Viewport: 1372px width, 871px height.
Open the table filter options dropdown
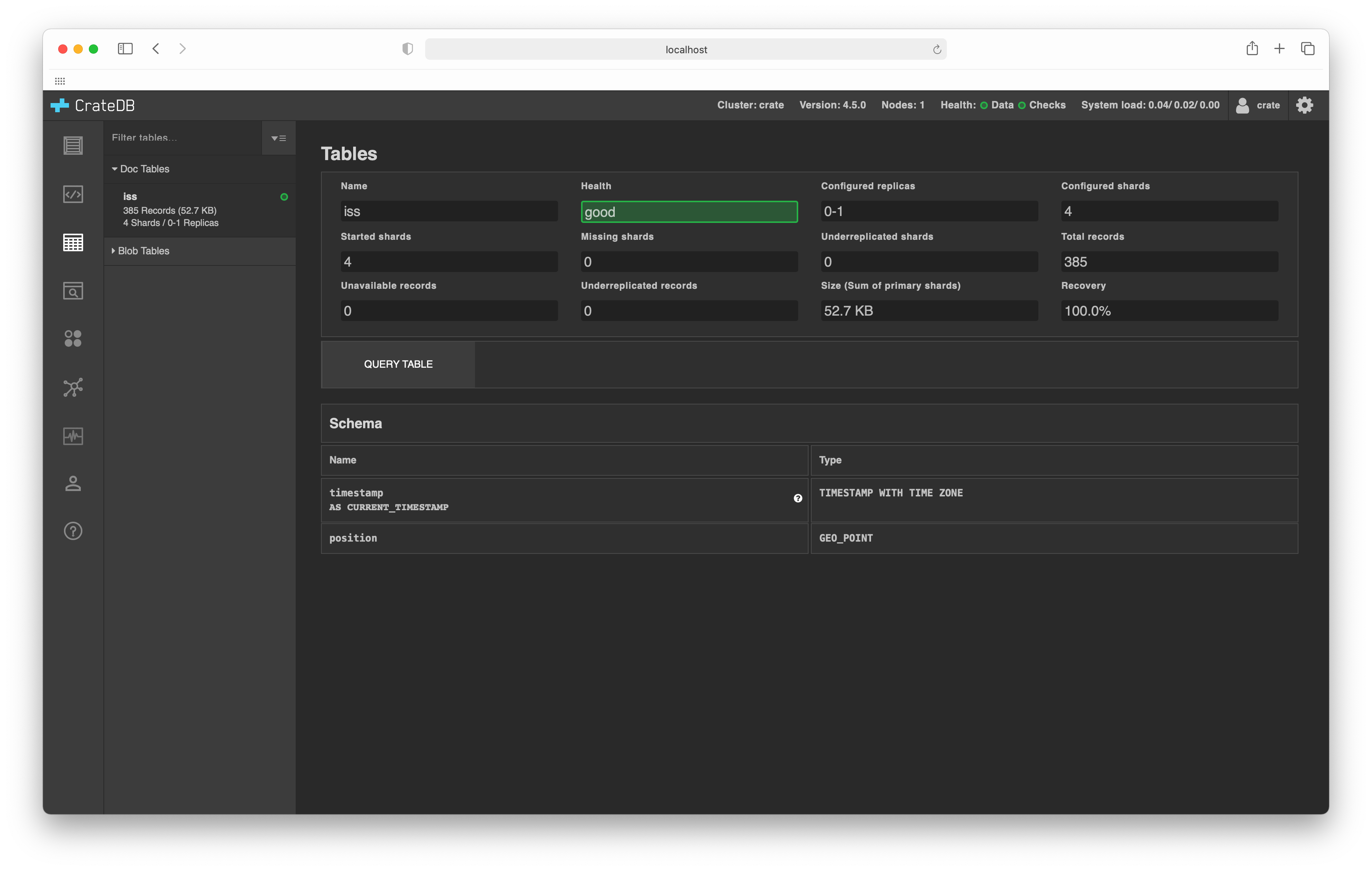pos(278,138)
